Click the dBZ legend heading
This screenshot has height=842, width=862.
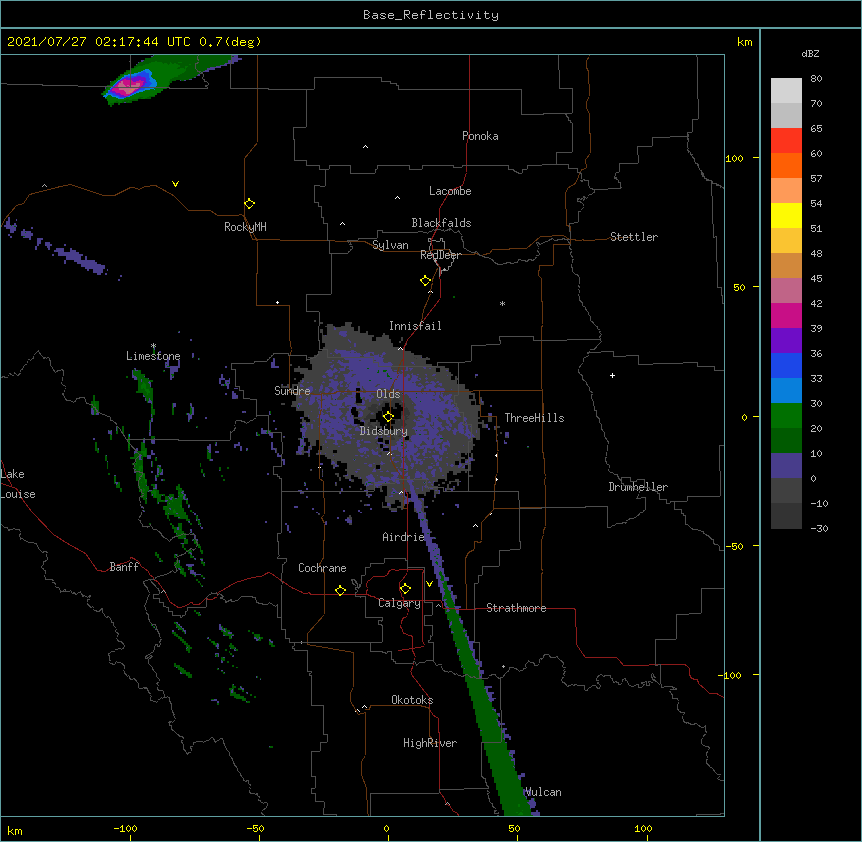tap(810, 53)
